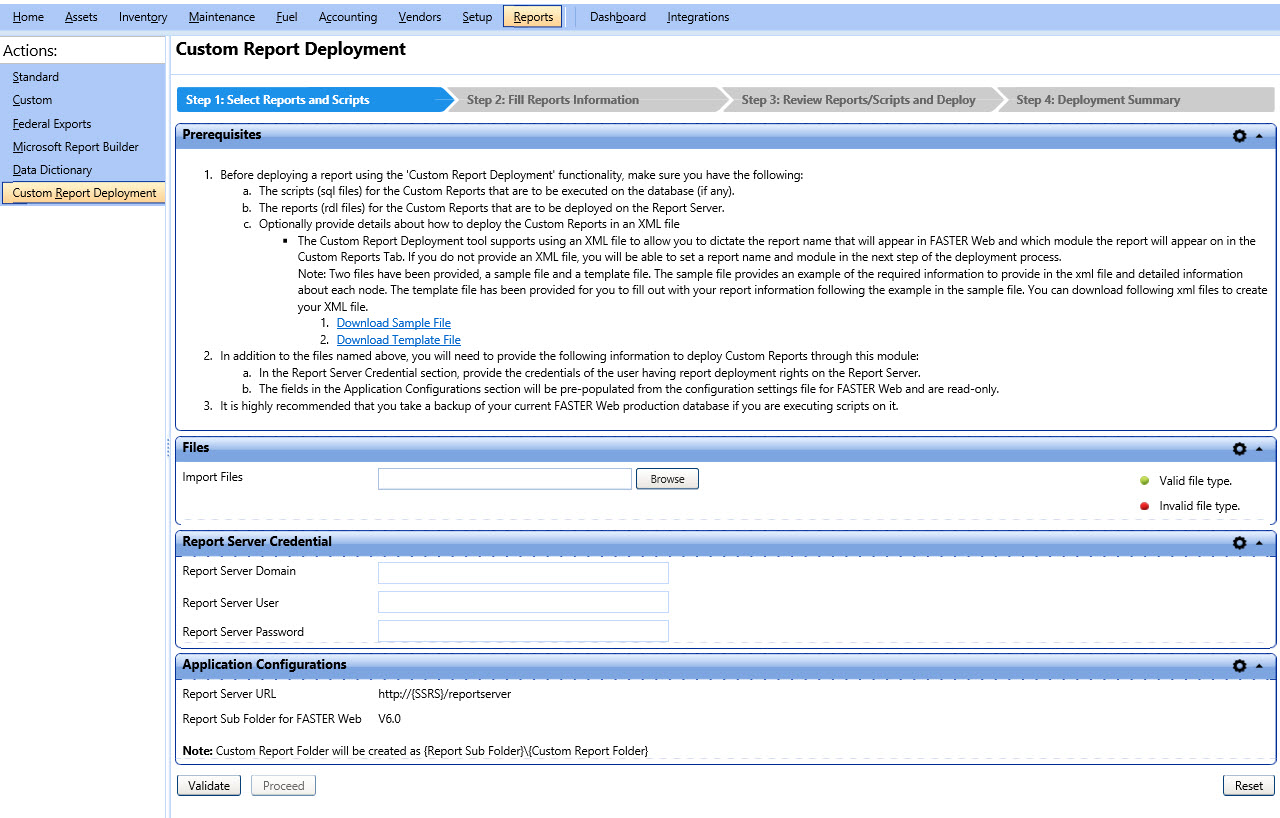
Task: Open the Home menu
Action: 28,17
